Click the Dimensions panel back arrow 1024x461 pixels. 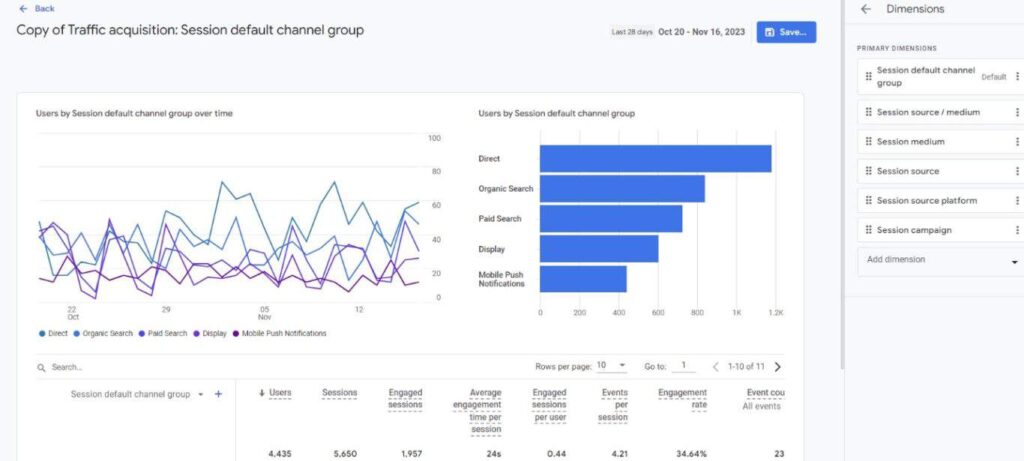click(866, 9)
